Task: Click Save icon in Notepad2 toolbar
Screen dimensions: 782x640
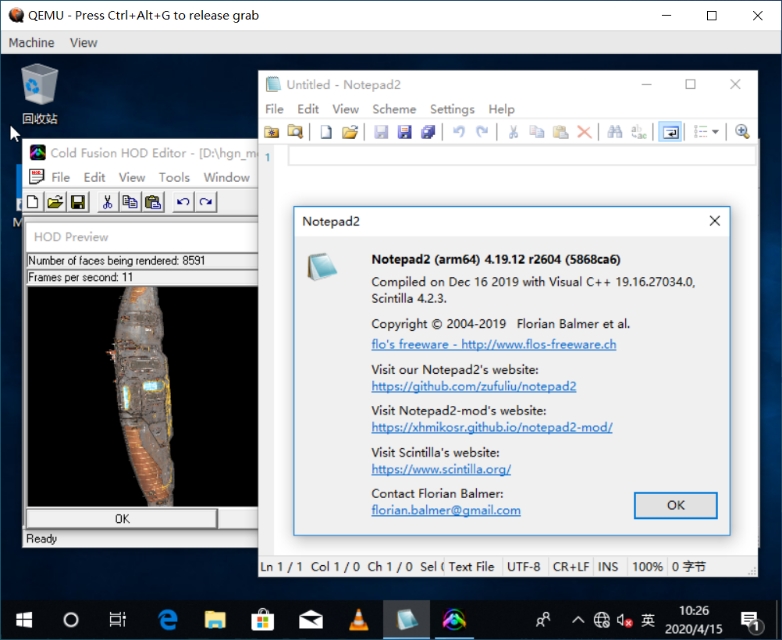Action: point(381,132)
